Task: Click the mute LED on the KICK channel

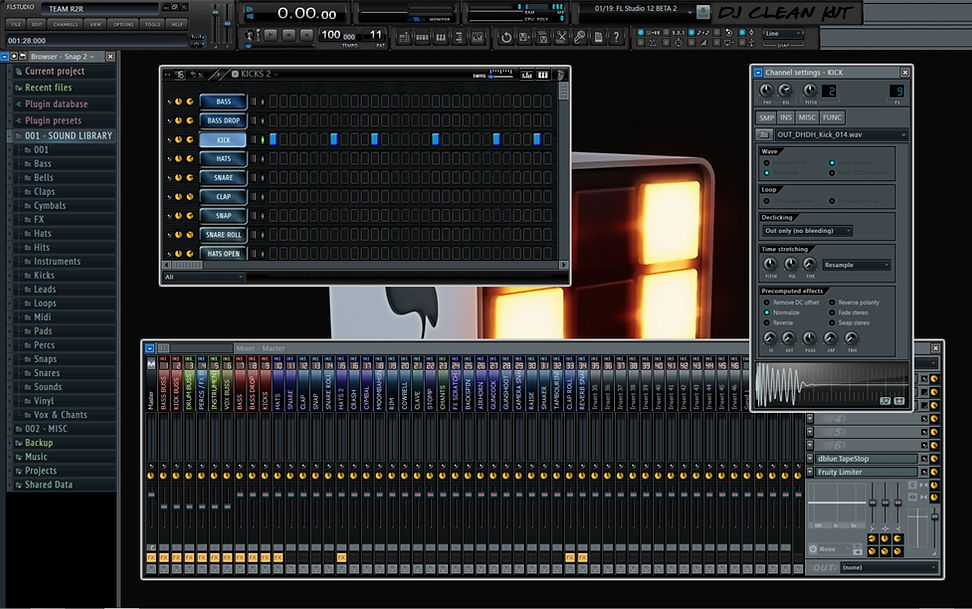Action: coord(167,140)
